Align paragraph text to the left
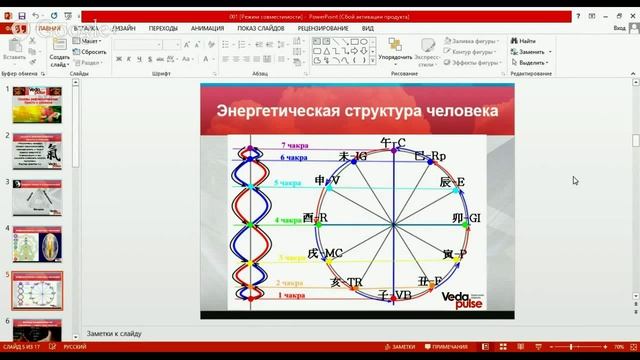 click(x=226, y=59)
